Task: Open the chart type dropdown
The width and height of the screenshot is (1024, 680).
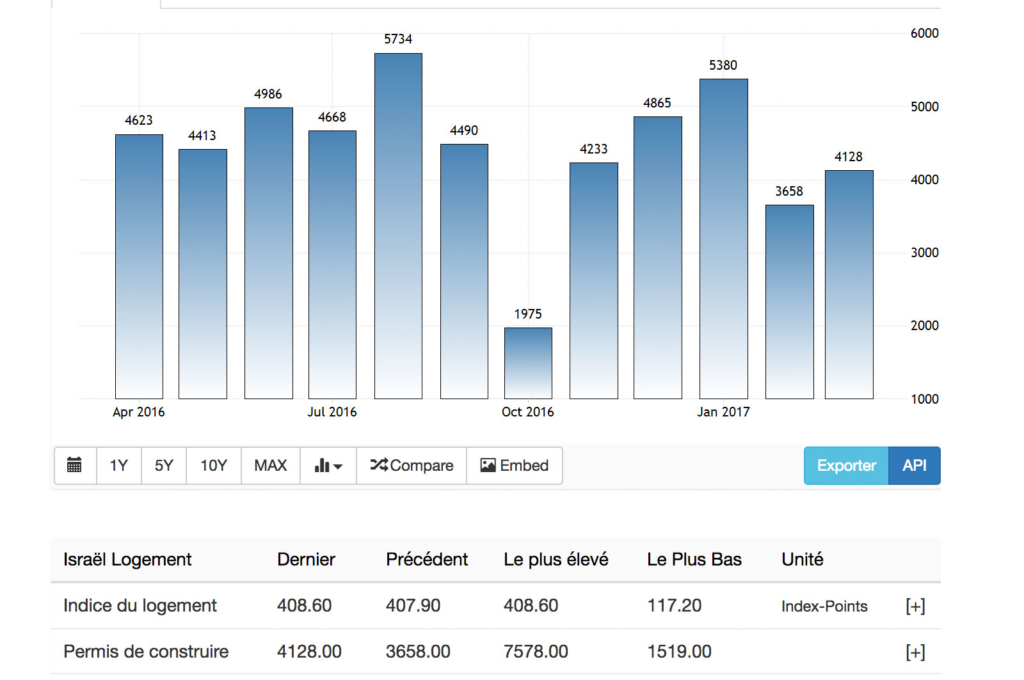Action: [x=328, y=466]
